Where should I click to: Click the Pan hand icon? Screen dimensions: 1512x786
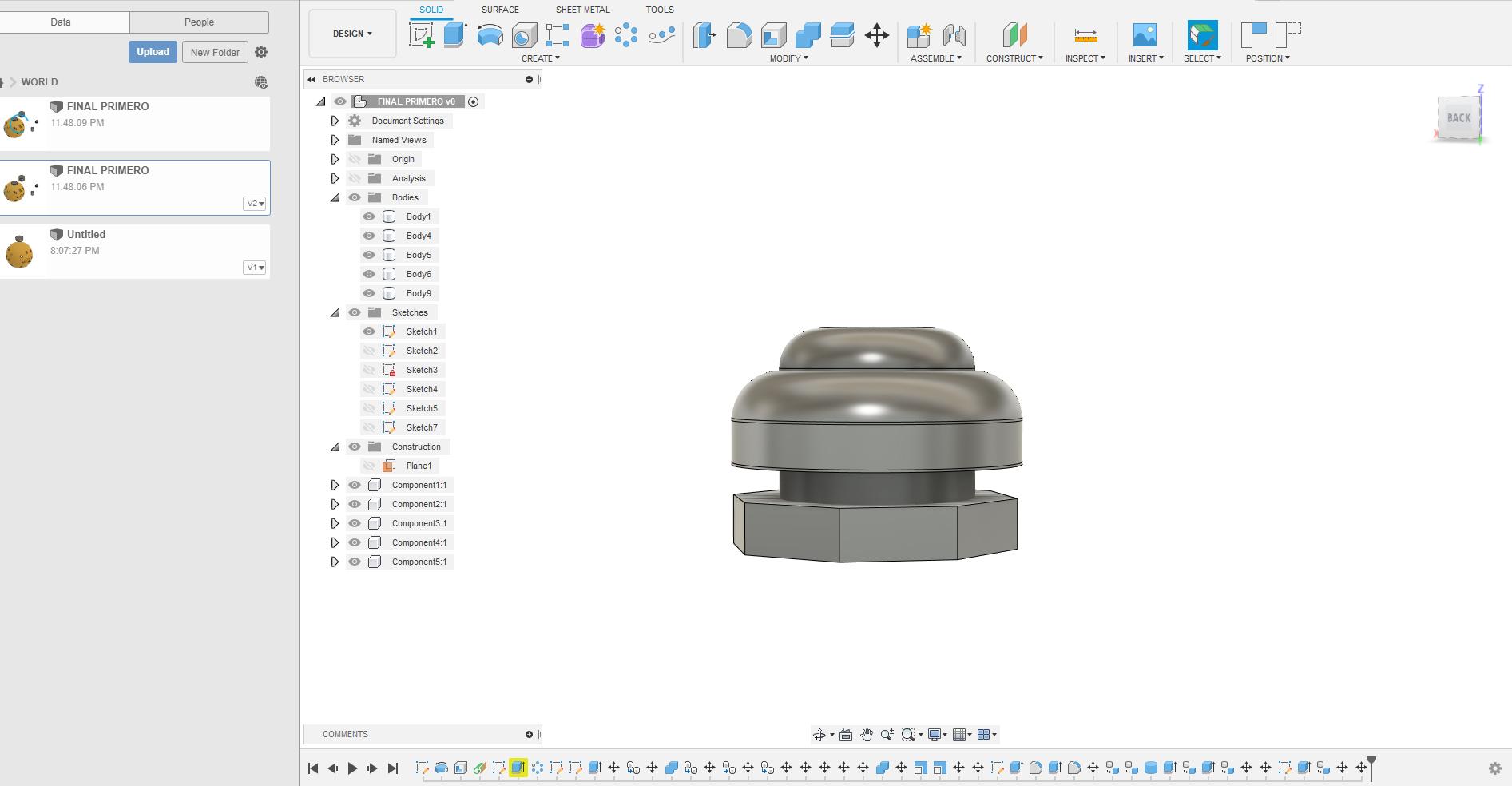coord(866,735)
